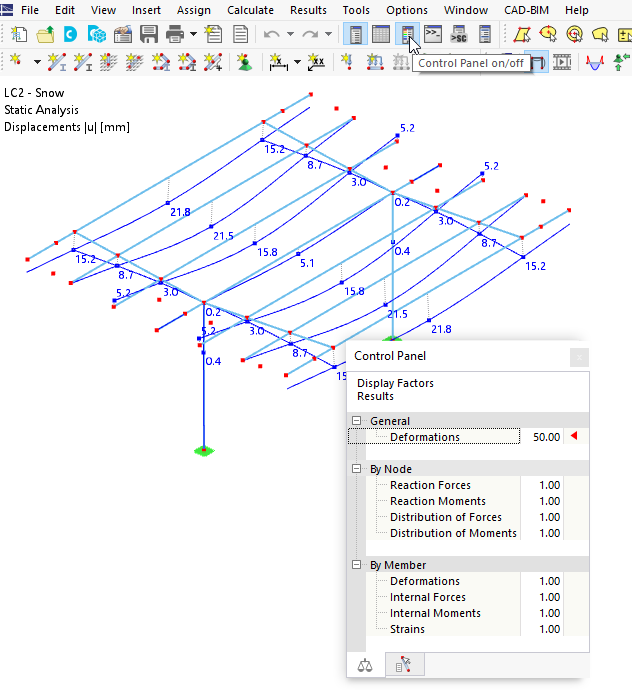Open the File menu
The image size is (632, 690).
coord(29,10)
